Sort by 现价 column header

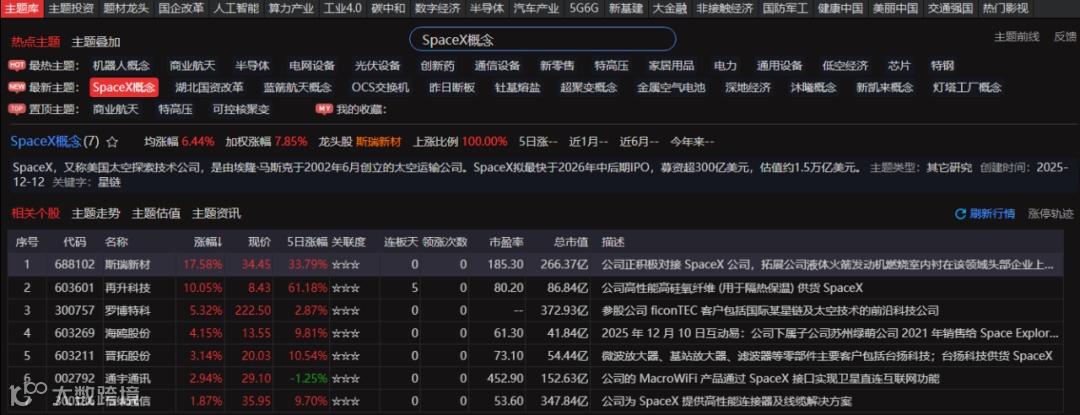[259, 242]
